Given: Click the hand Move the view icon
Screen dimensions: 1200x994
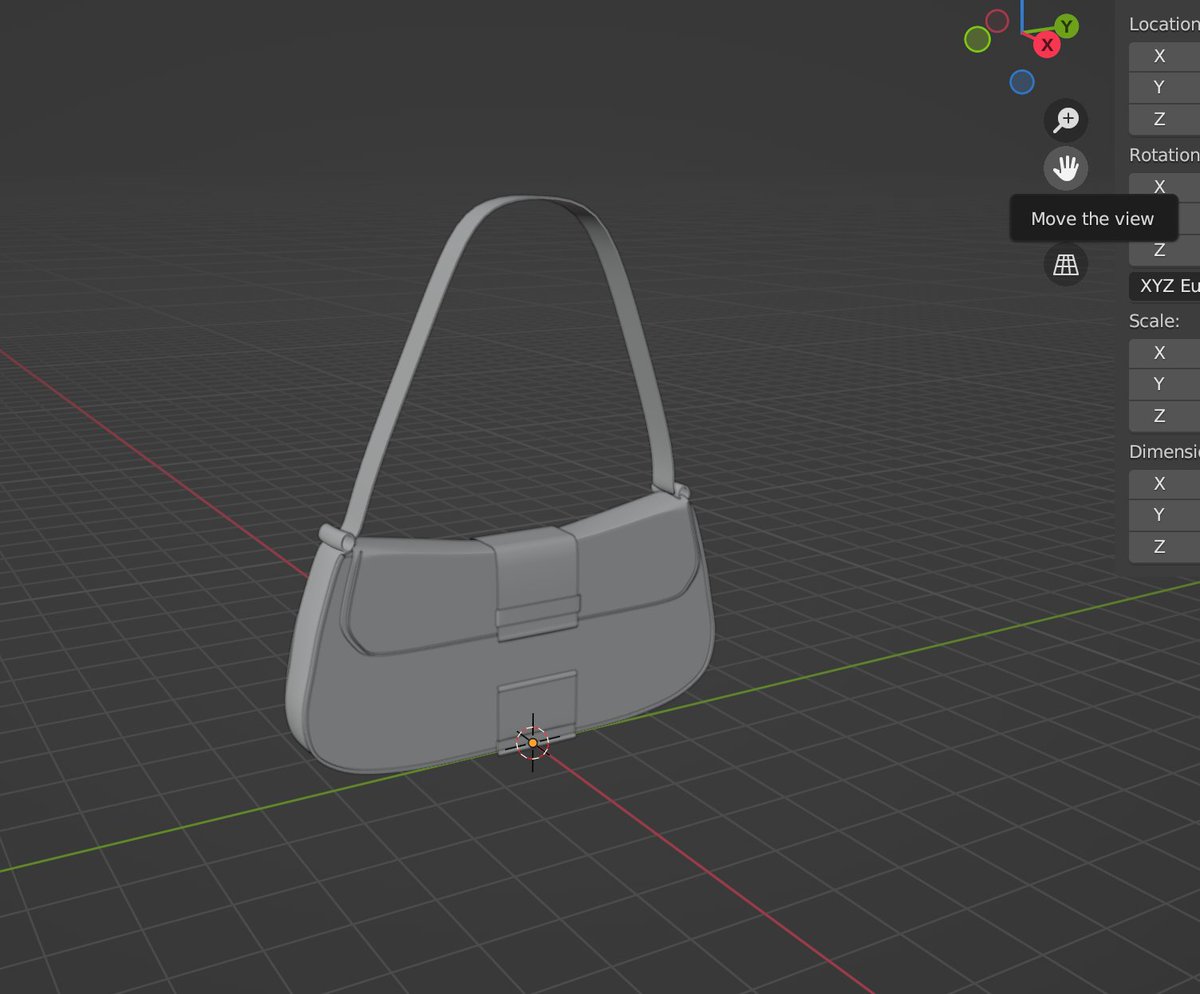Looking at the screenshot, I should click(1066, 168).
